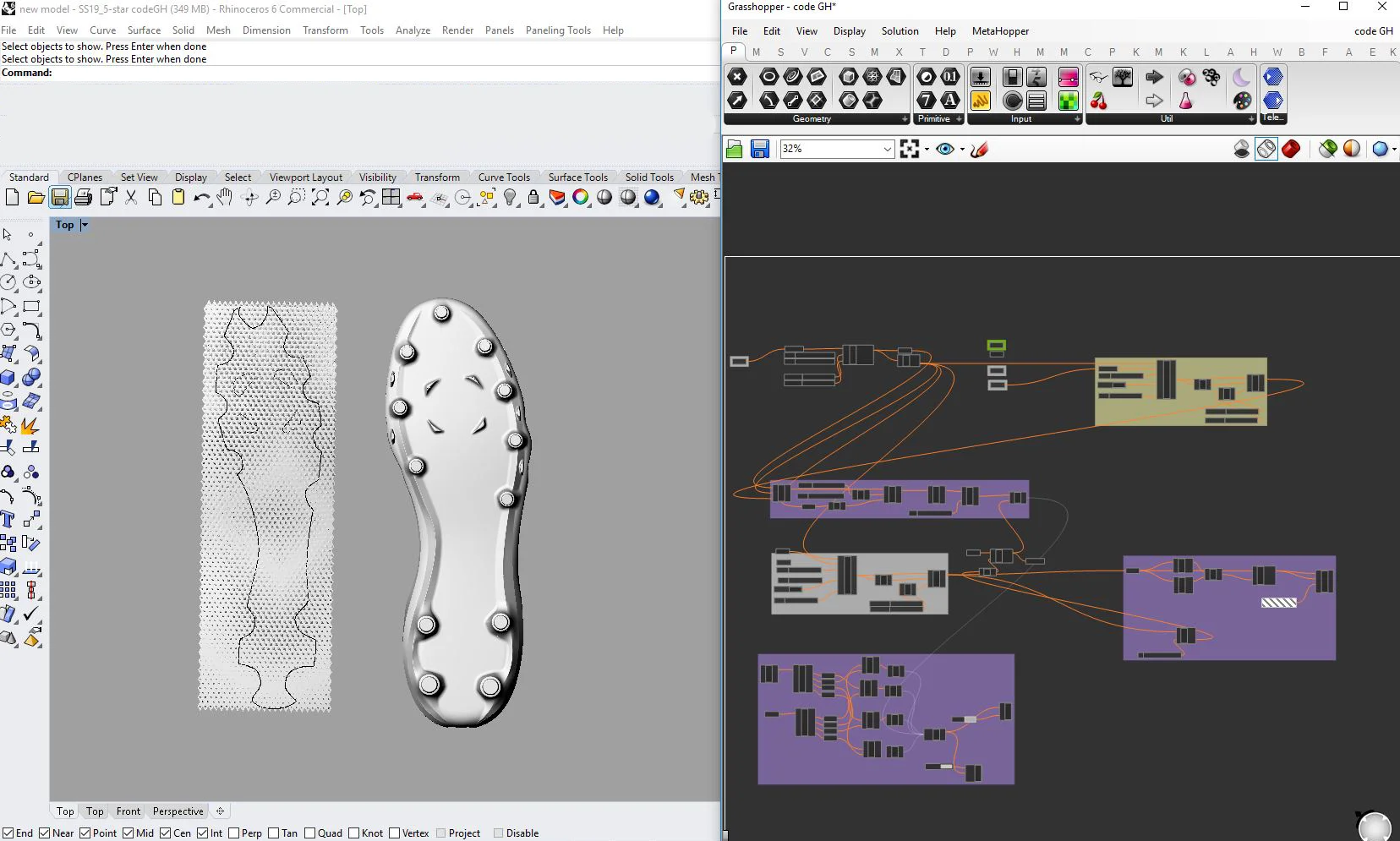Click the striped component in purple group

[x=1279, y=603]
